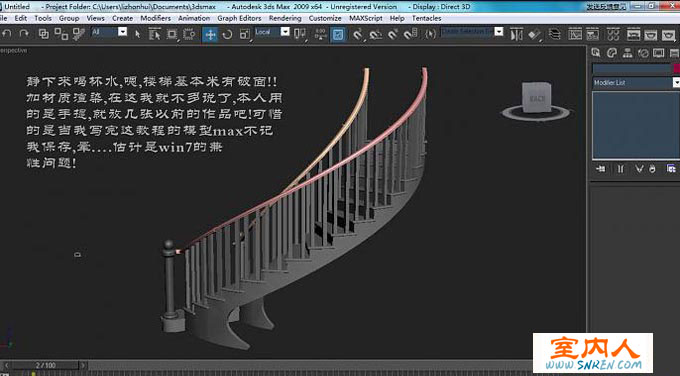Click the Mirror tool icon
680x376 pixels.
coord(516,34)
